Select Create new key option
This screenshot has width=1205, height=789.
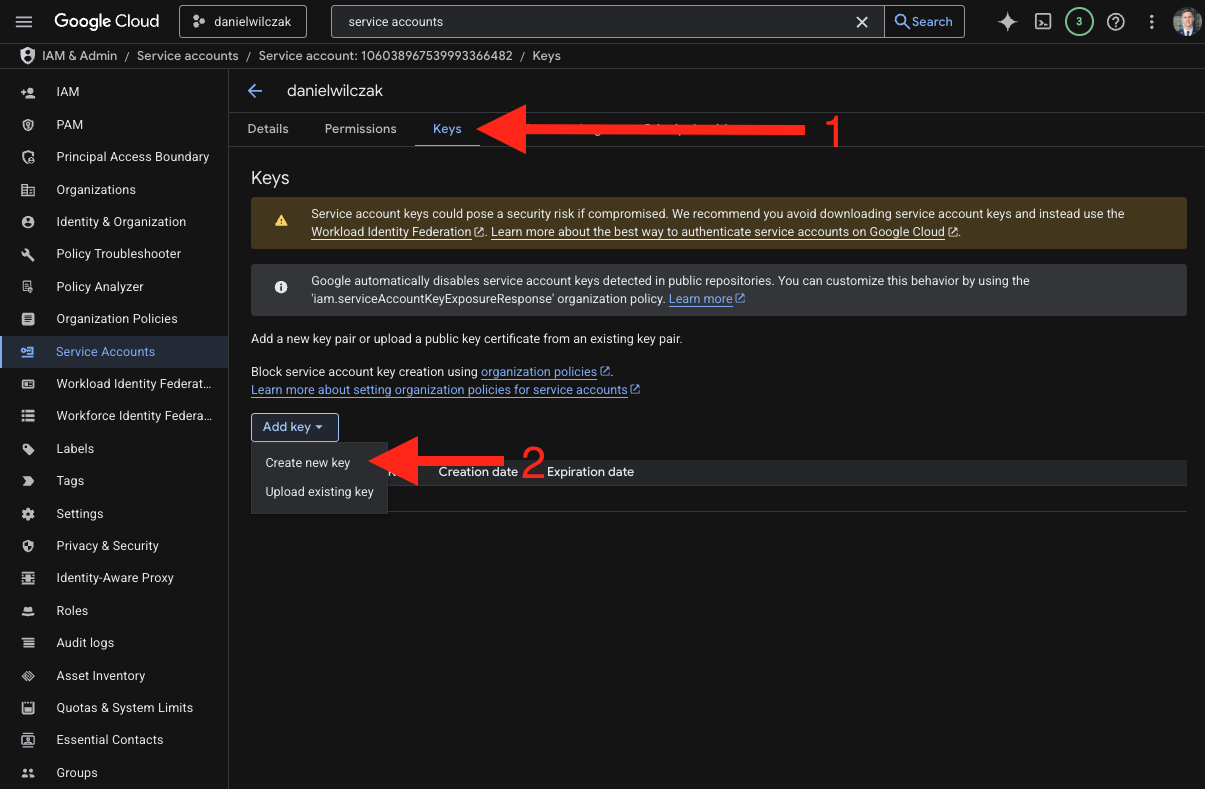pos(308,463)
